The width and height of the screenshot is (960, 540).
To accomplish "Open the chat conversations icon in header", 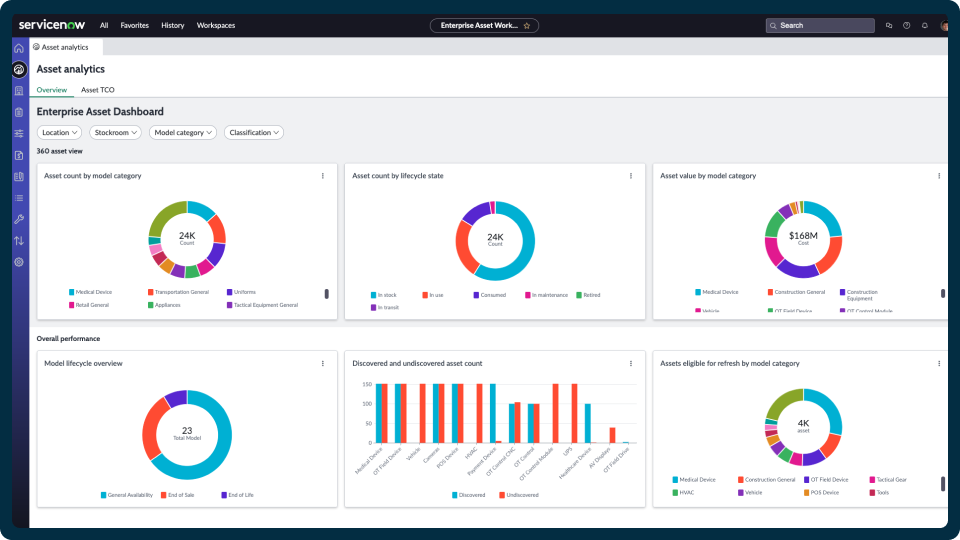I will point(889,26).
